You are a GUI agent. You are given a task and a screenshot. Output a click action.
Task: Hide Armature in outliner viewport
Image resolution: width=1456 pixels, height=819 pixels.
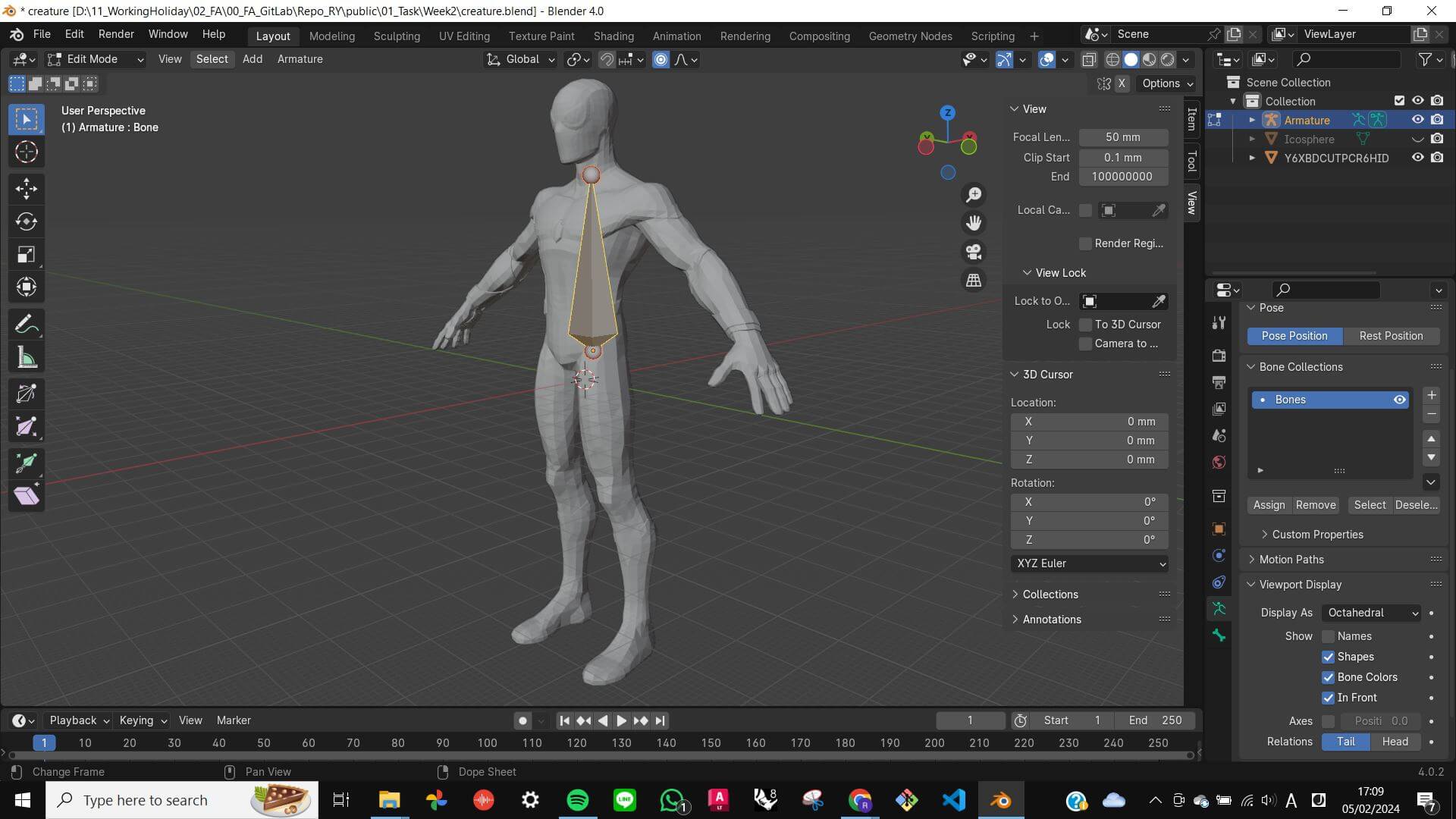(x=1417, y=120)
